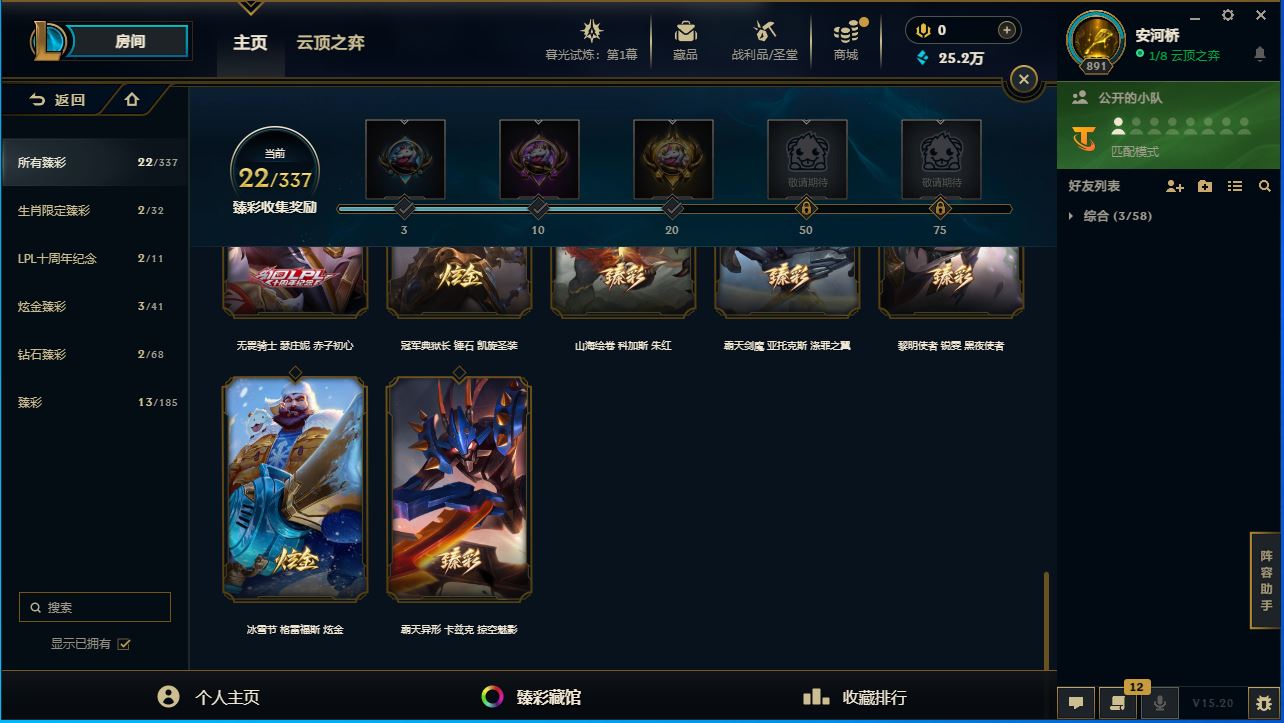Open the notification bell icon
This screenshot has width=1284, height=723.
[1260, 55]
